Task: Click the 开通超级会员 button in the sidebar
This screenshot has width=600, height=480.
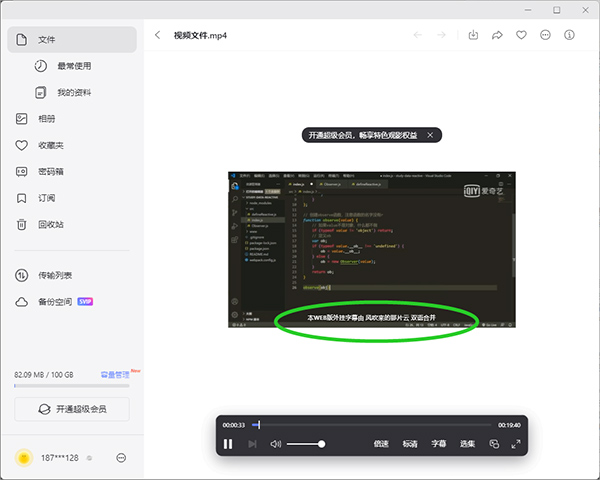Action: coord(72,409)
